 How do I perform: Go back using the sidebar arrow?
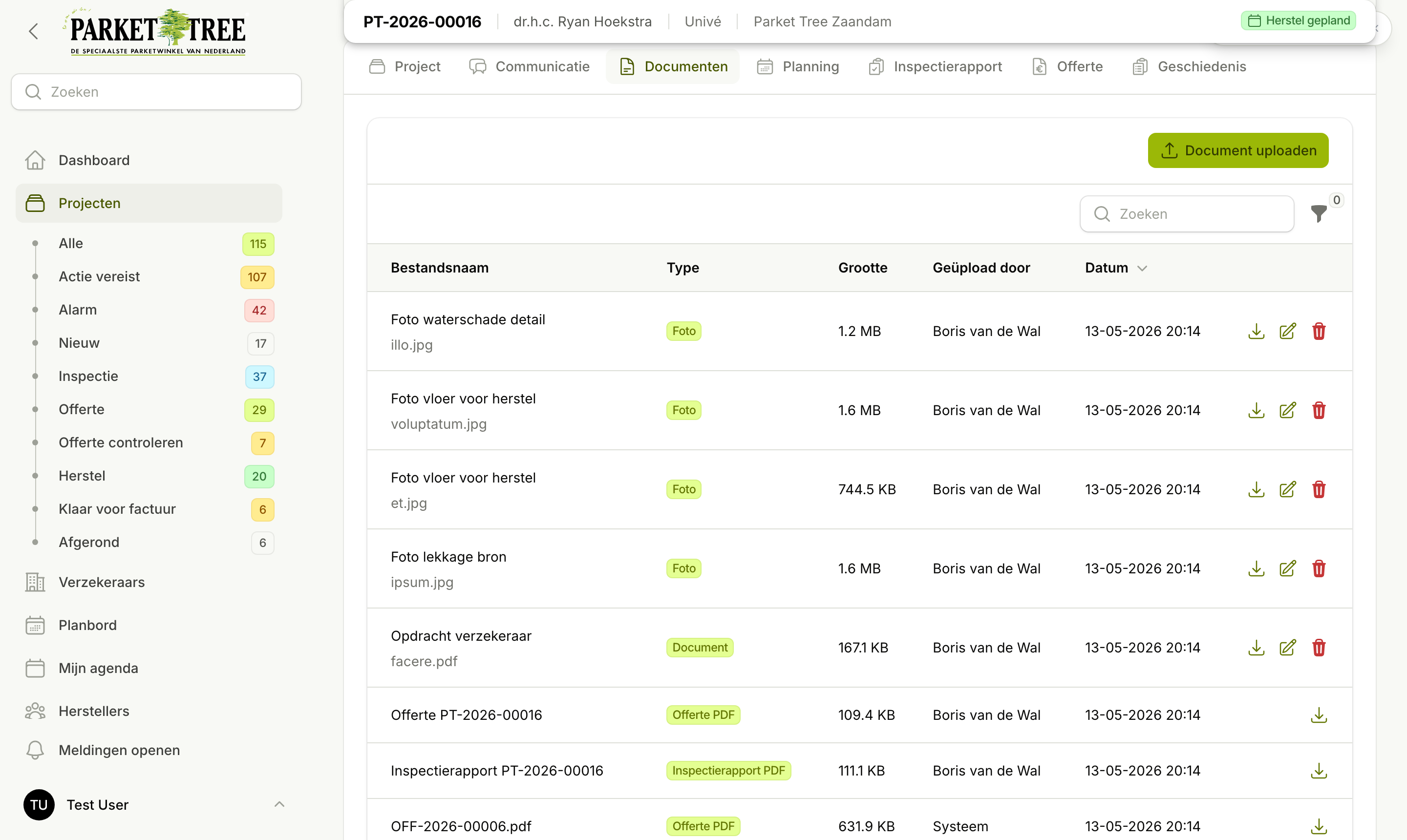pyautogui.click(x=33, y=31)
